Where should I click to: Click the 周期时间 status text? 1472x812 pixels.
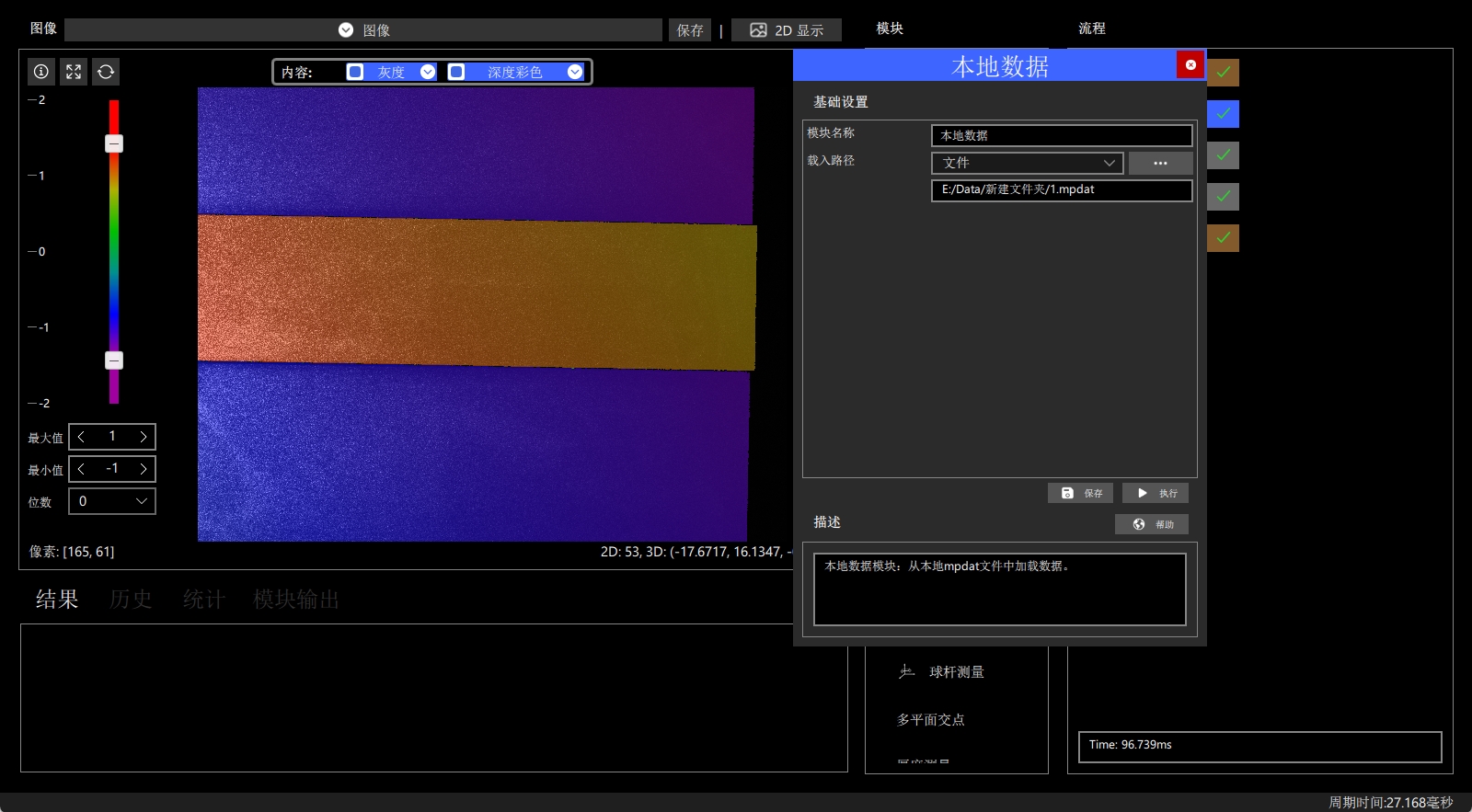tap(1390, 803)
